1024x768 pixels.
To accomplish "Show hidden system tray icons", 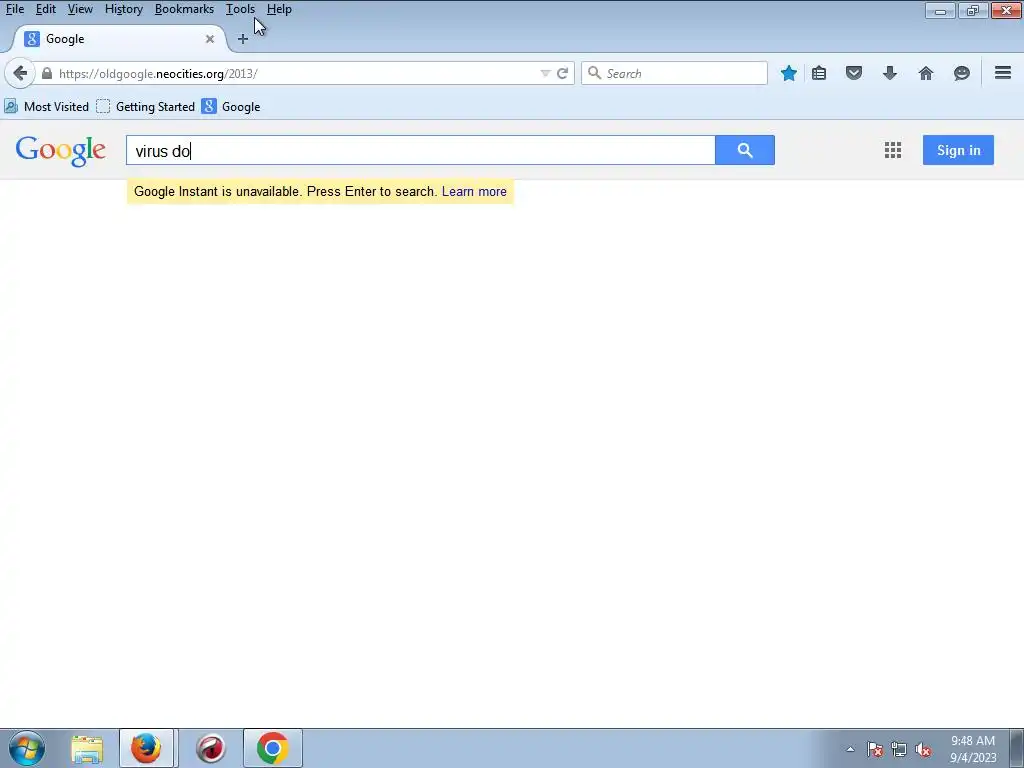I will 850,749.
